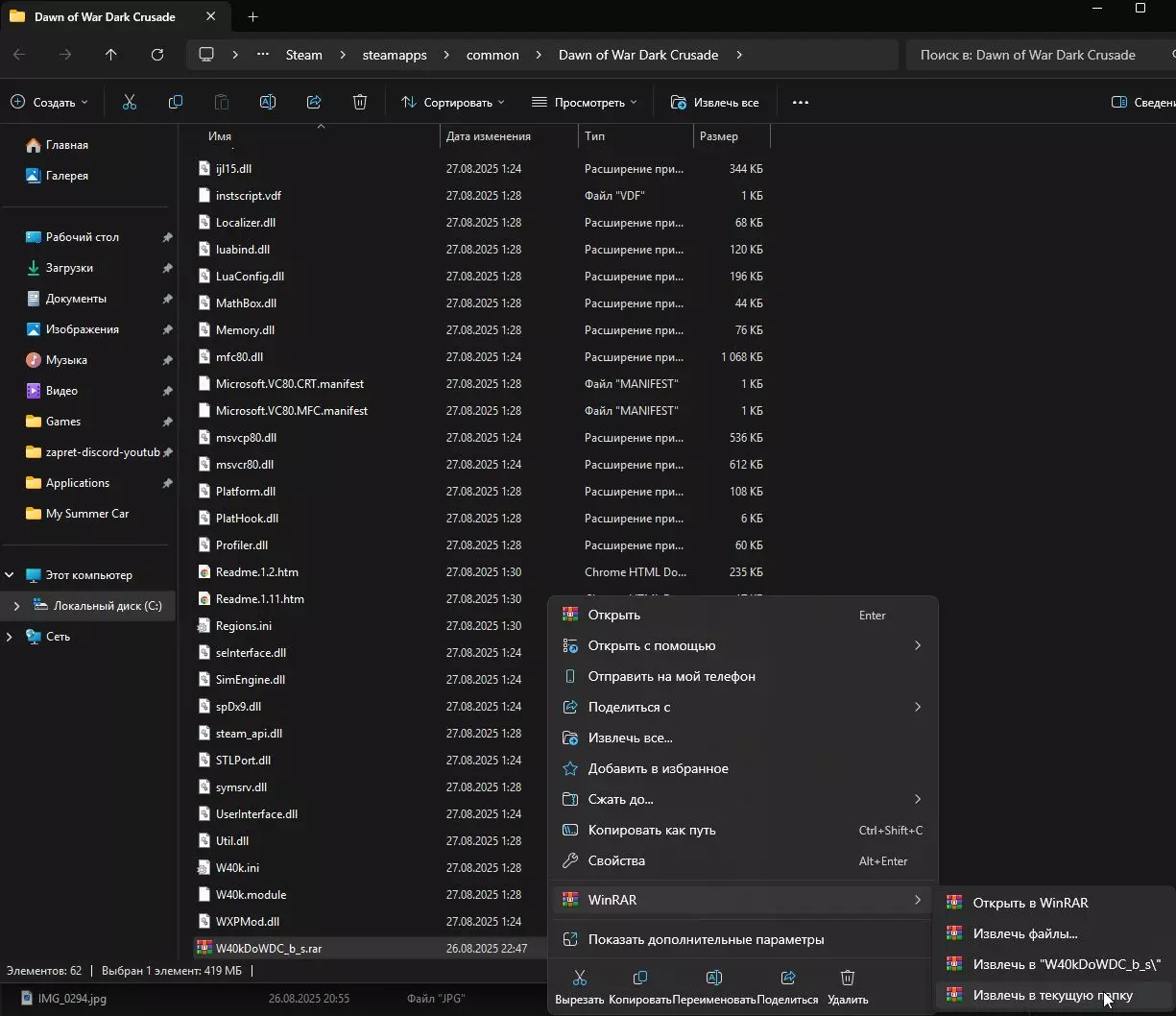
Task: Click the Rename icon in the toolbar
Action: pyautogui.click(x=268, y=102)
